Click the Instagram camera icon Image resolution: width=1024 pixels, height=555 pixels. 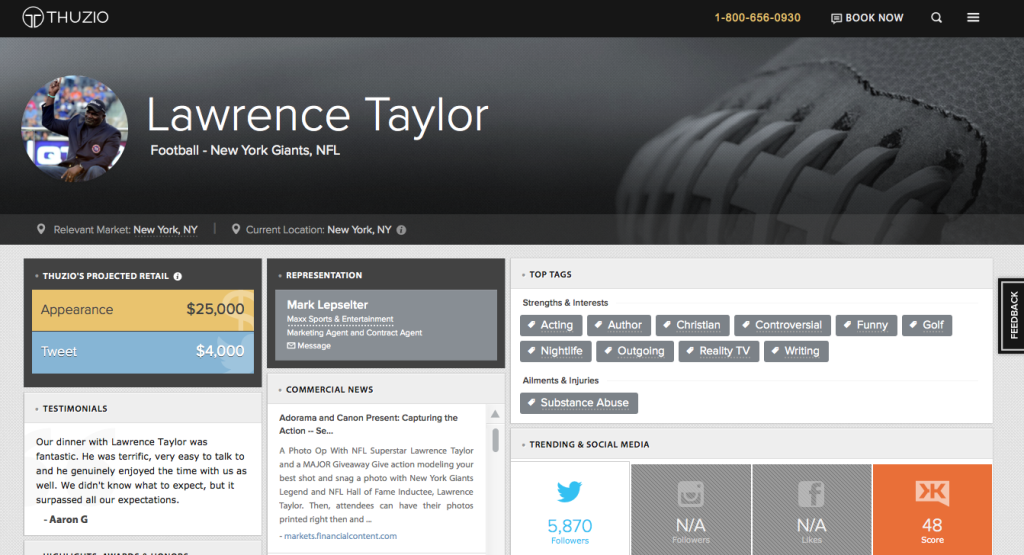click(x=690, y=494)
